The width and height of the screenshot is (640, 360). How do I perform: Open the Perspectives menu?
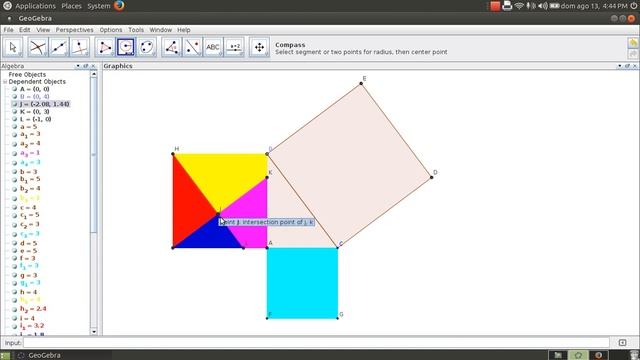click(x=74, y=30)
